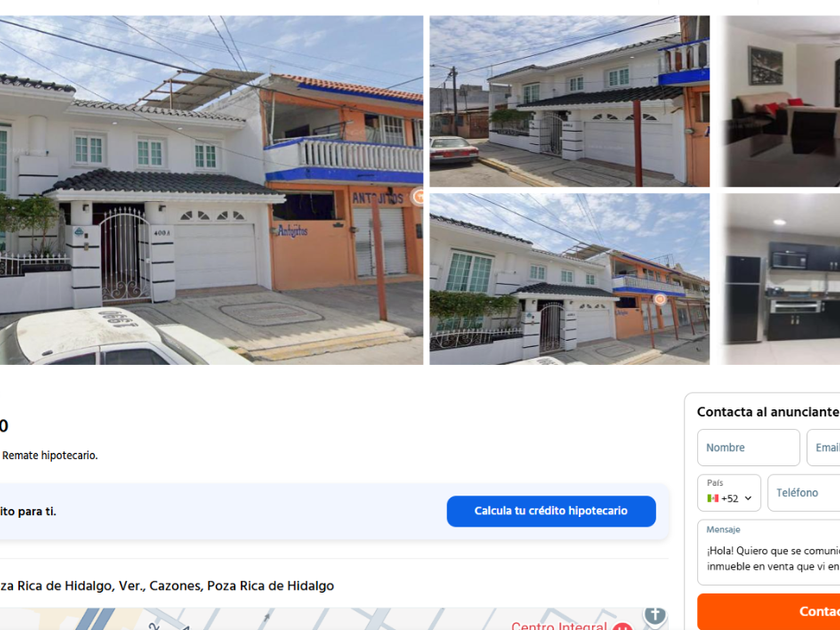840x630 pixels.
Task: Click the map area below the address
Action: pyautogui.click(x=334, y=619)
